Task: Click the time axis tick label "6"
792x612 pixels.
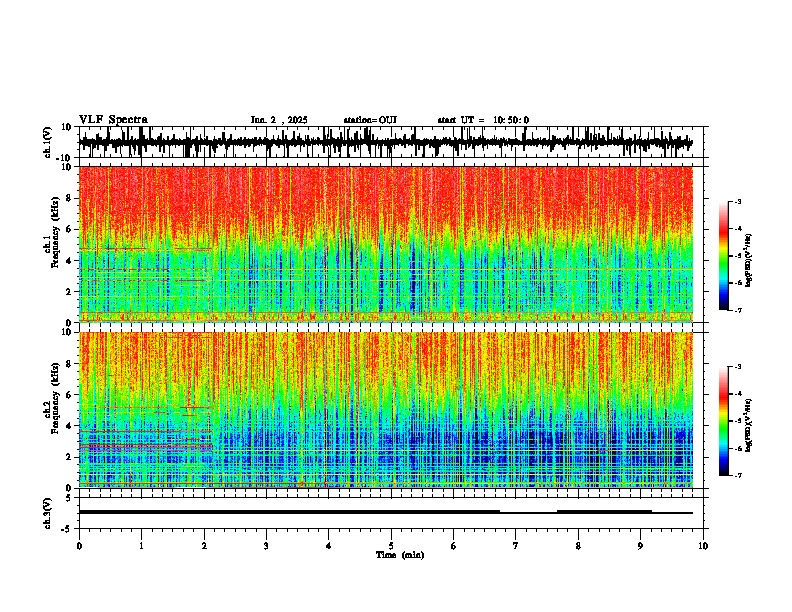Action: click(454, 546)
